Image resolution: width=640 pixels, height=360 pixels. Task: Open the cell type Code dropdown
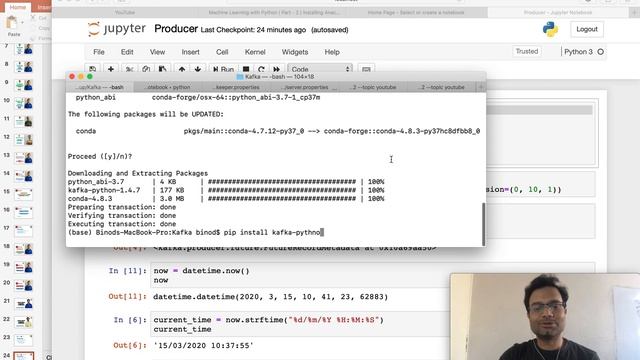tap(320, 69)
